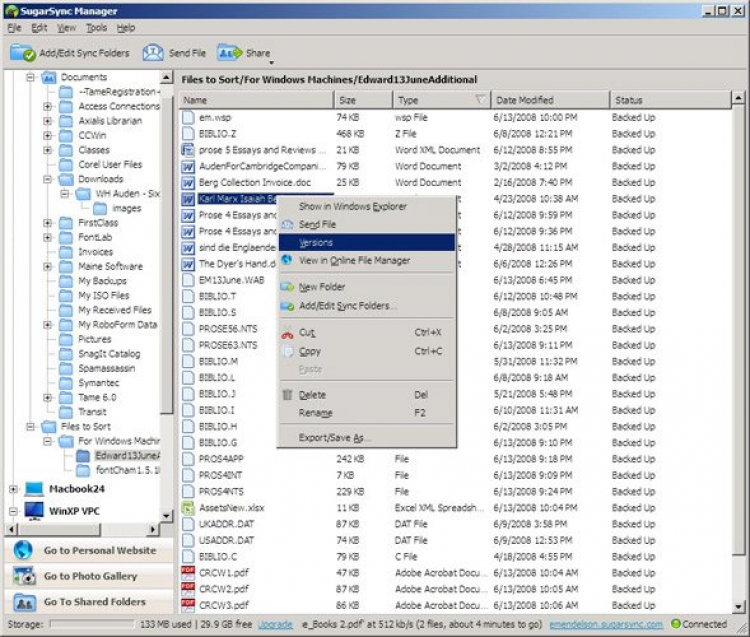The width and height of the screenshot is (750, 637).
Task: Sort files by Date Modified column header
Action: (525, 100)
